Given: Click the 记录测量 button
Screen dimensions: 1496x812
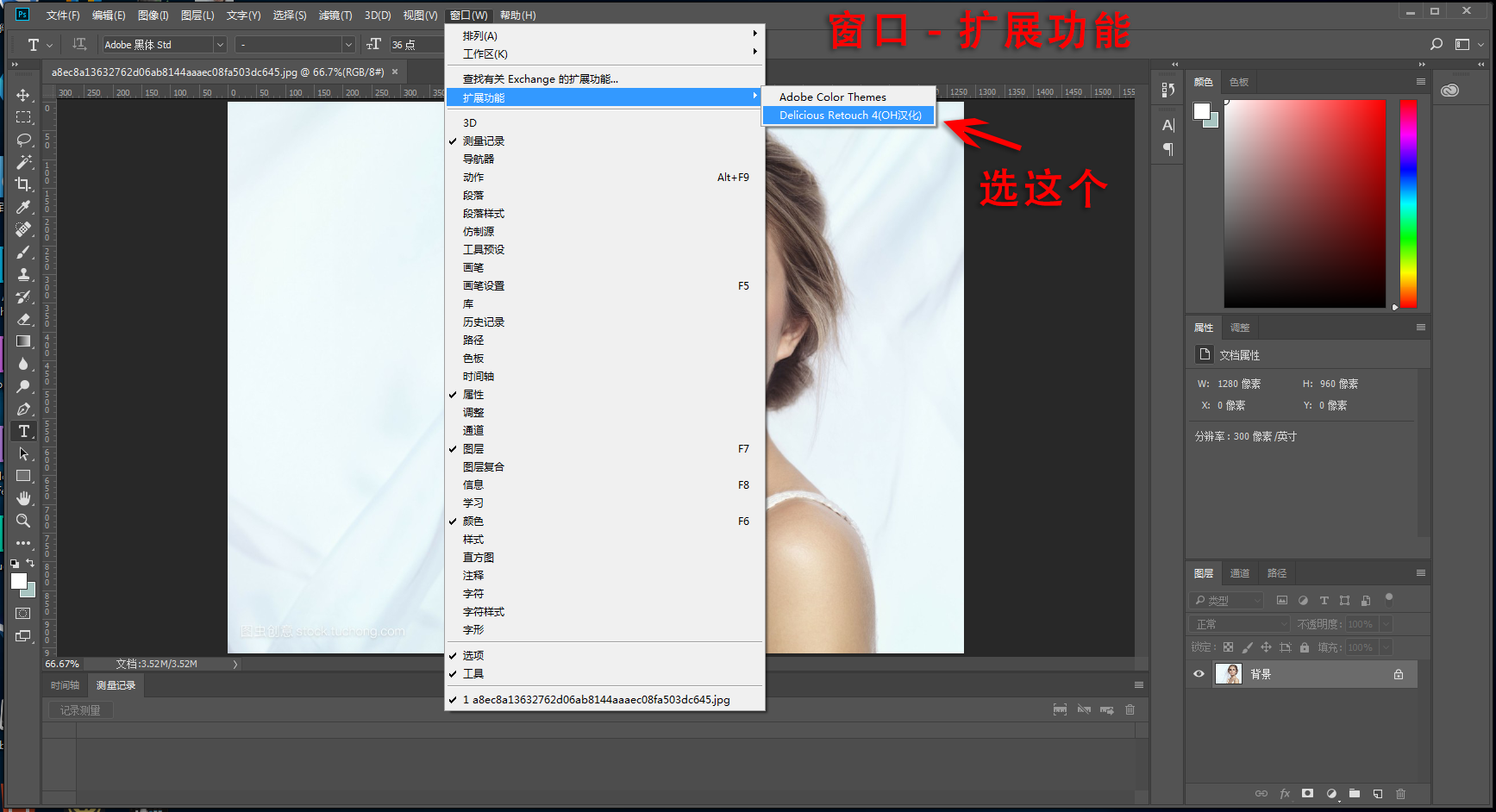Looking at the screenshot, I should (x=78, y=709).
